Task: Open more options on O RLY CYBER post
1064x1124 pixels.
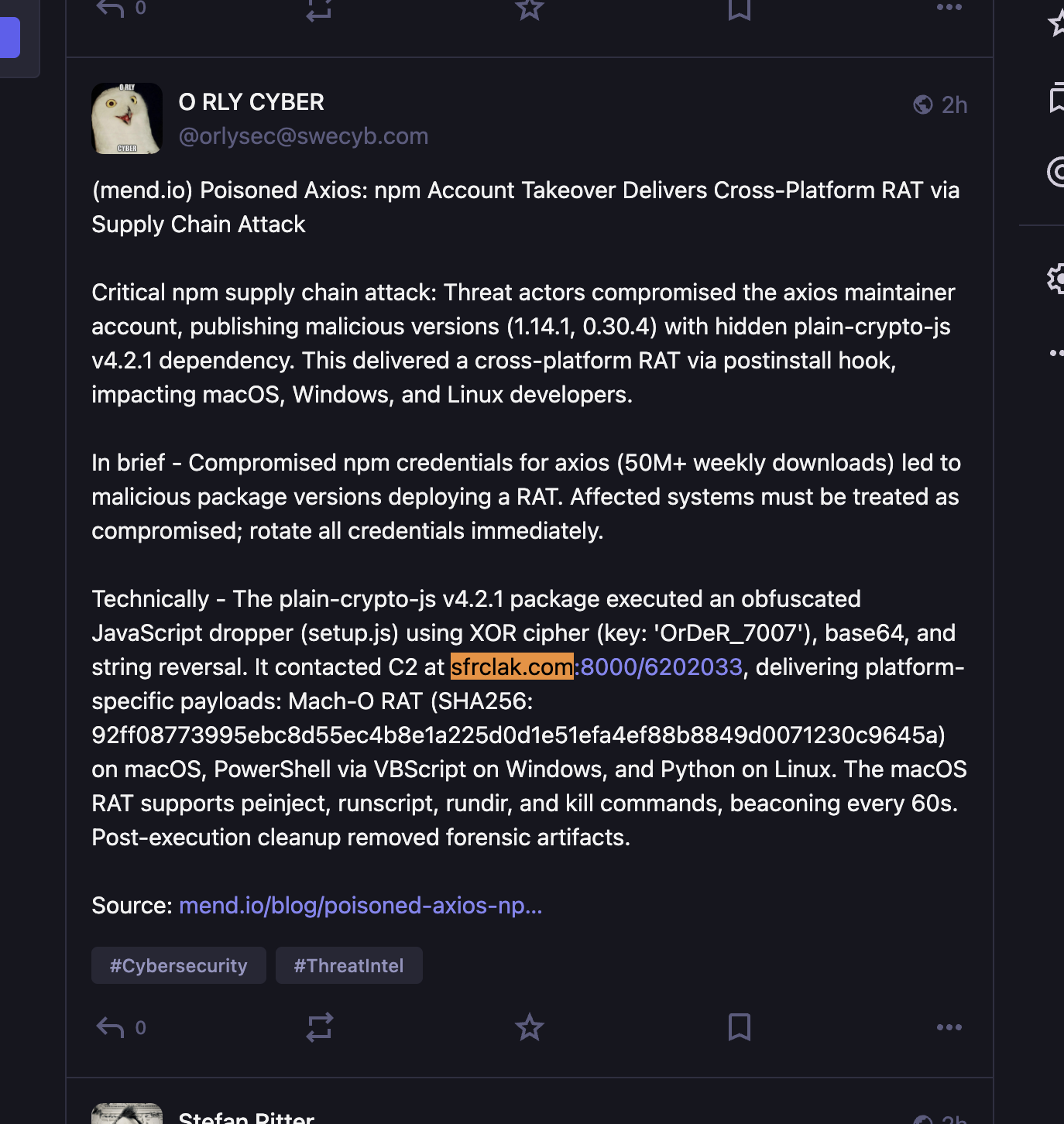Action: pos(949,1027)
